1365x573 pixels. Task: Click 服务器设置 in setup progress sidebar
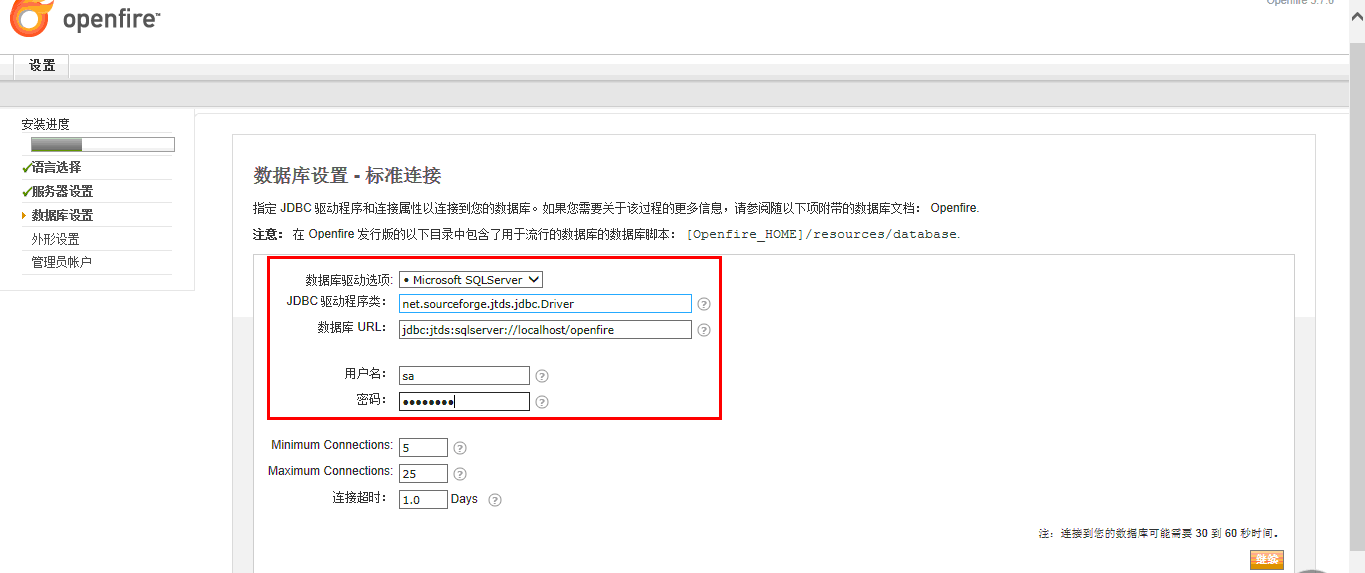[x=62, y=191]
